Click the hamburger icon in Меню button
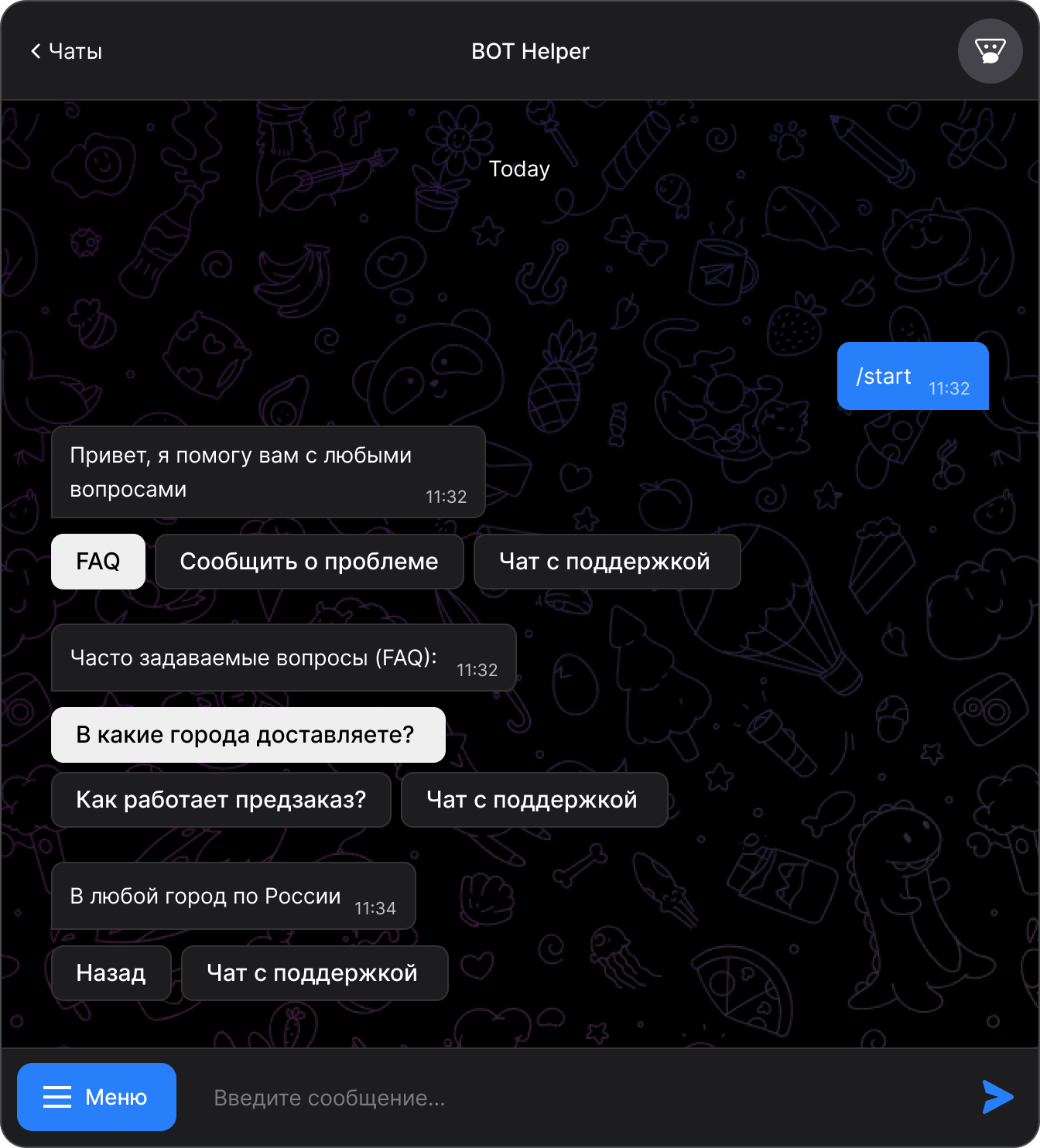 pos(57,1097)
